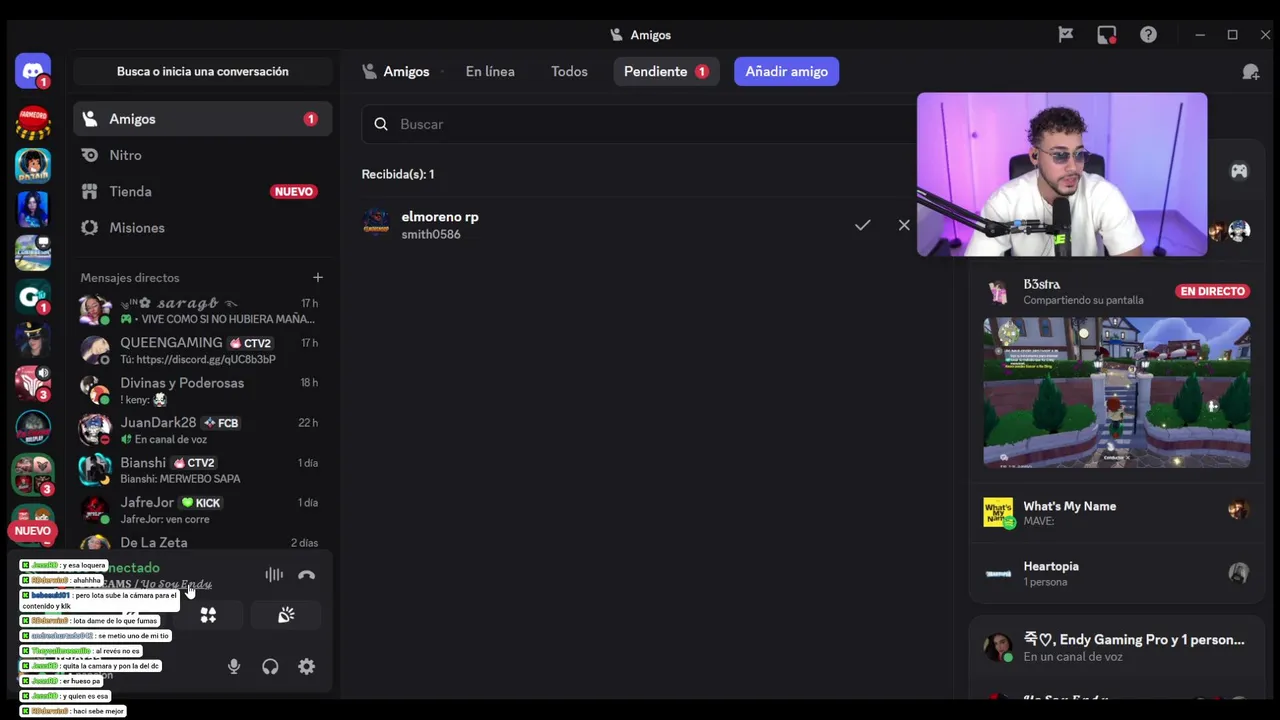Open Endy Gaming Pro voice channel card

[1116, 647]
